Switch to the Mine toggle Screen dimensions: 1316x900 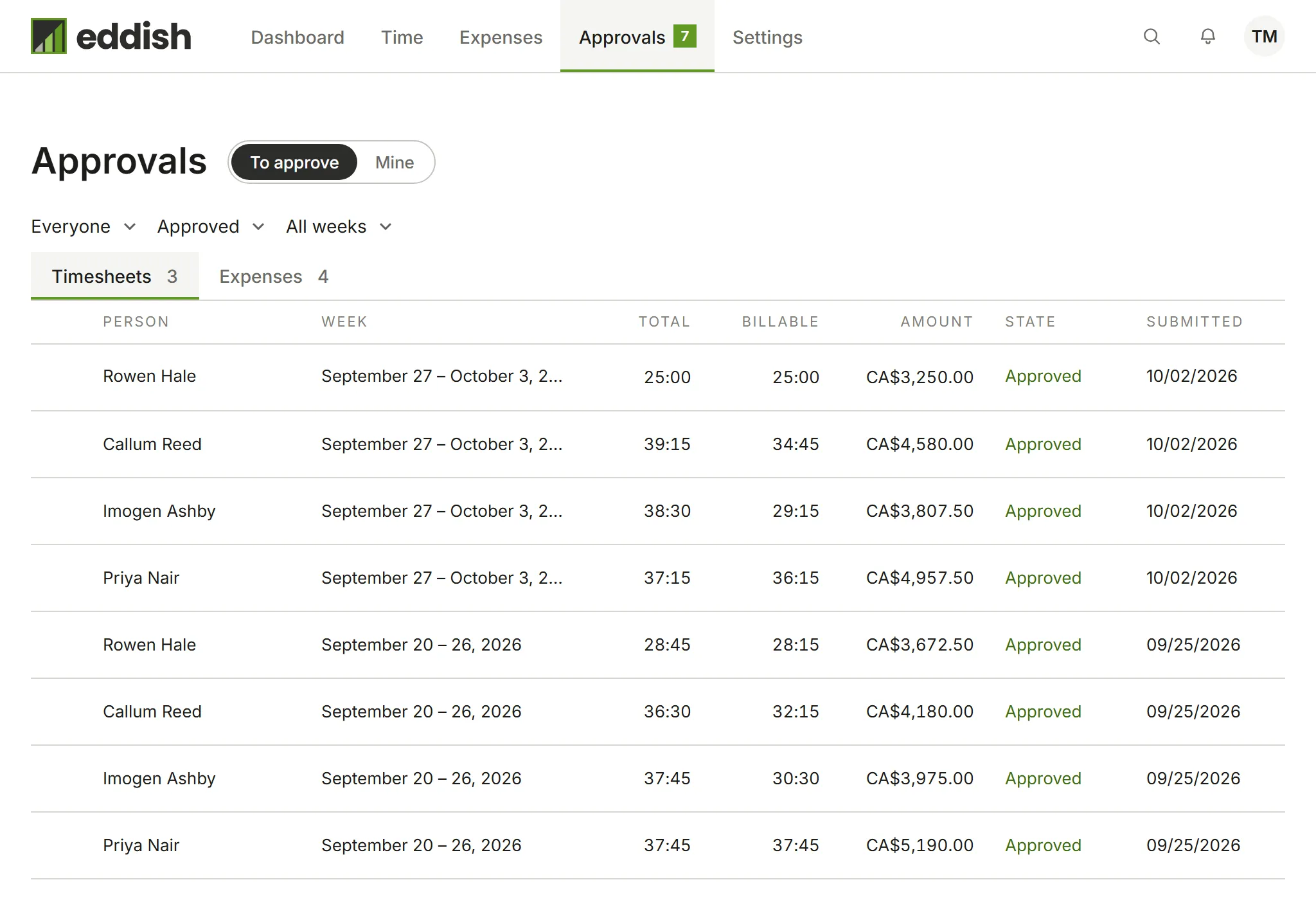(x=395, y=162)
